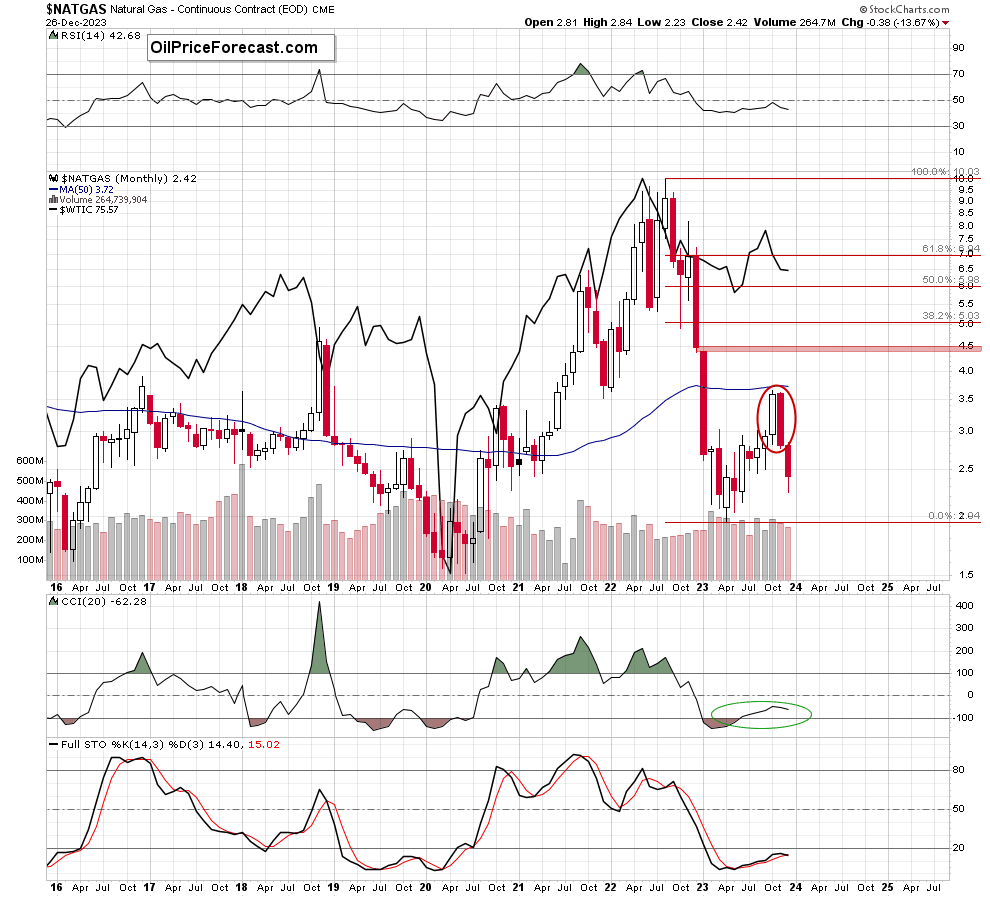
Task: Click the CCI(20) panel legend icon
Action: coord(52,600)
